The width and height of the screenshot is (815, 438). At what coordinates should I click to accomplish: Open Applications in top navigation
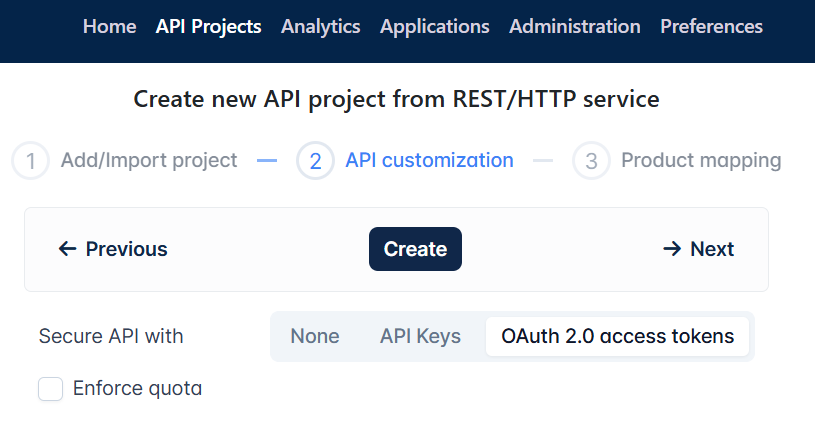(435, 26)
